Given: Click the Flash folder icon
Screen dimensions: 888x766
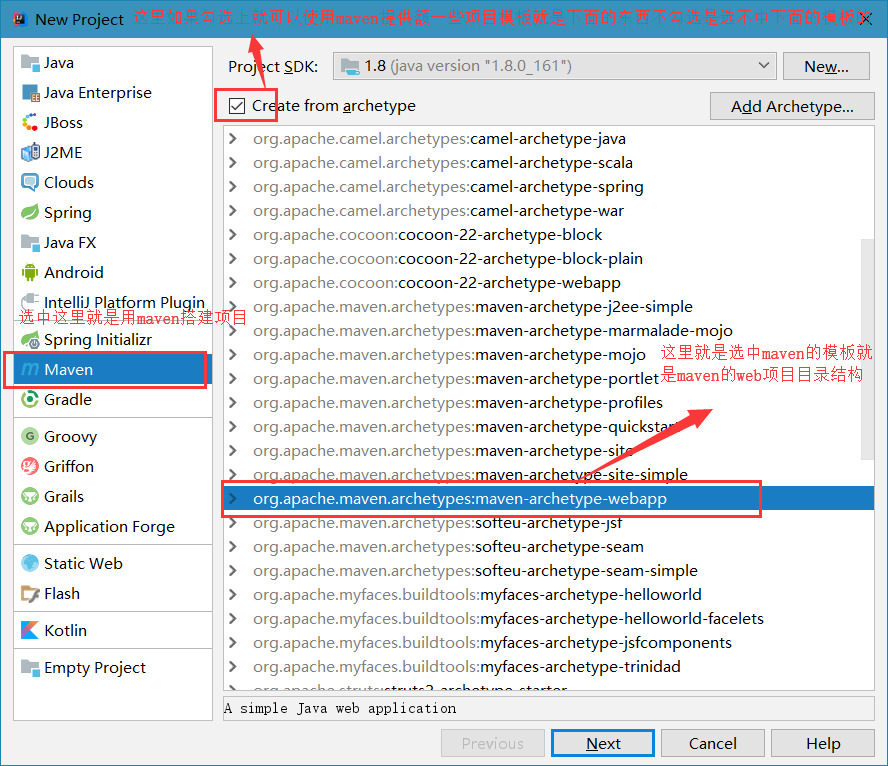Looking at the screenshot, I should coord(30,593).
